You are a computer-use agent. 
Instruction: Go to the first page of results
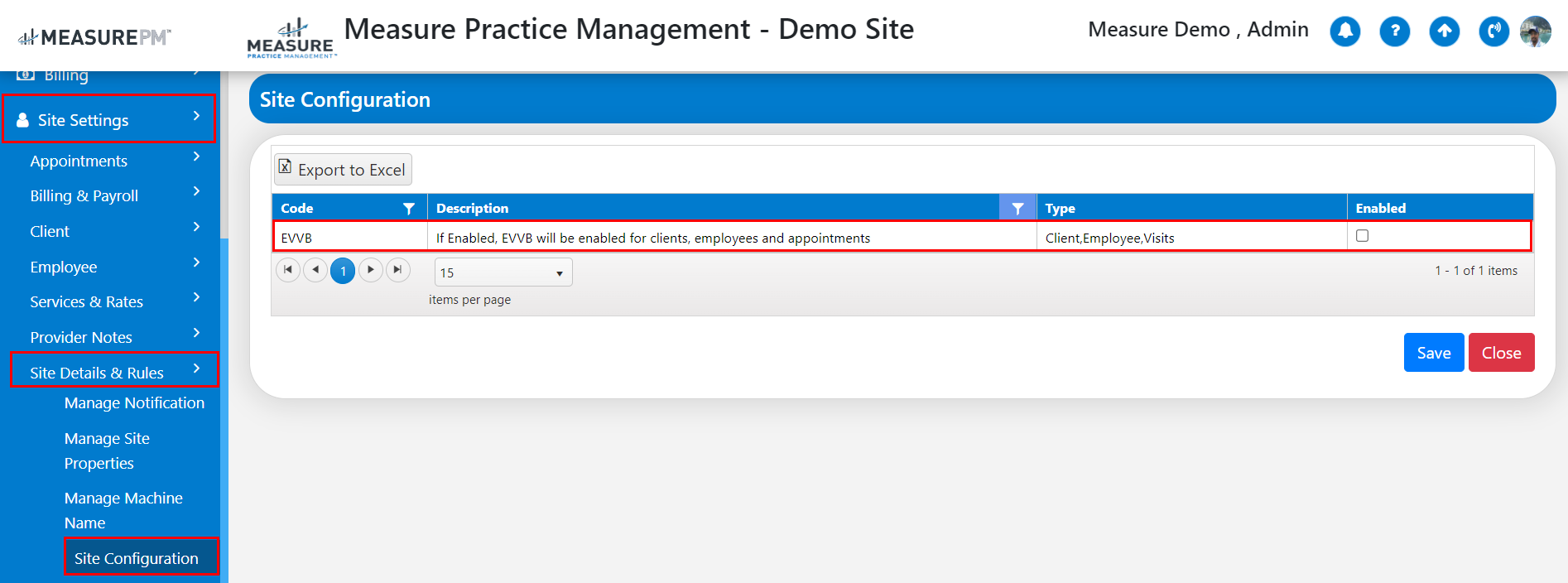[288, 270]
